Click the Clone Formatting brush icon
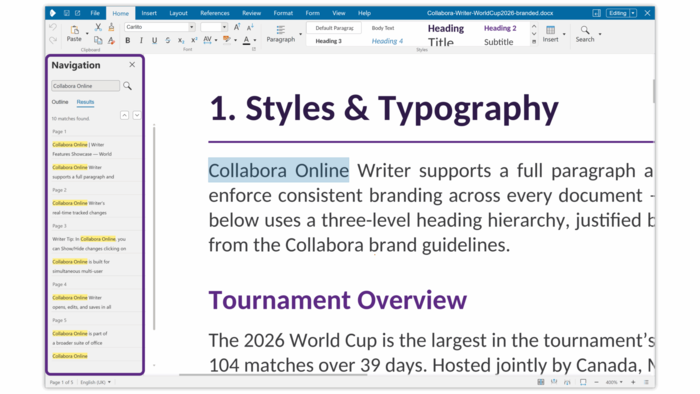The image size is (700, 394). pos(111,27)
